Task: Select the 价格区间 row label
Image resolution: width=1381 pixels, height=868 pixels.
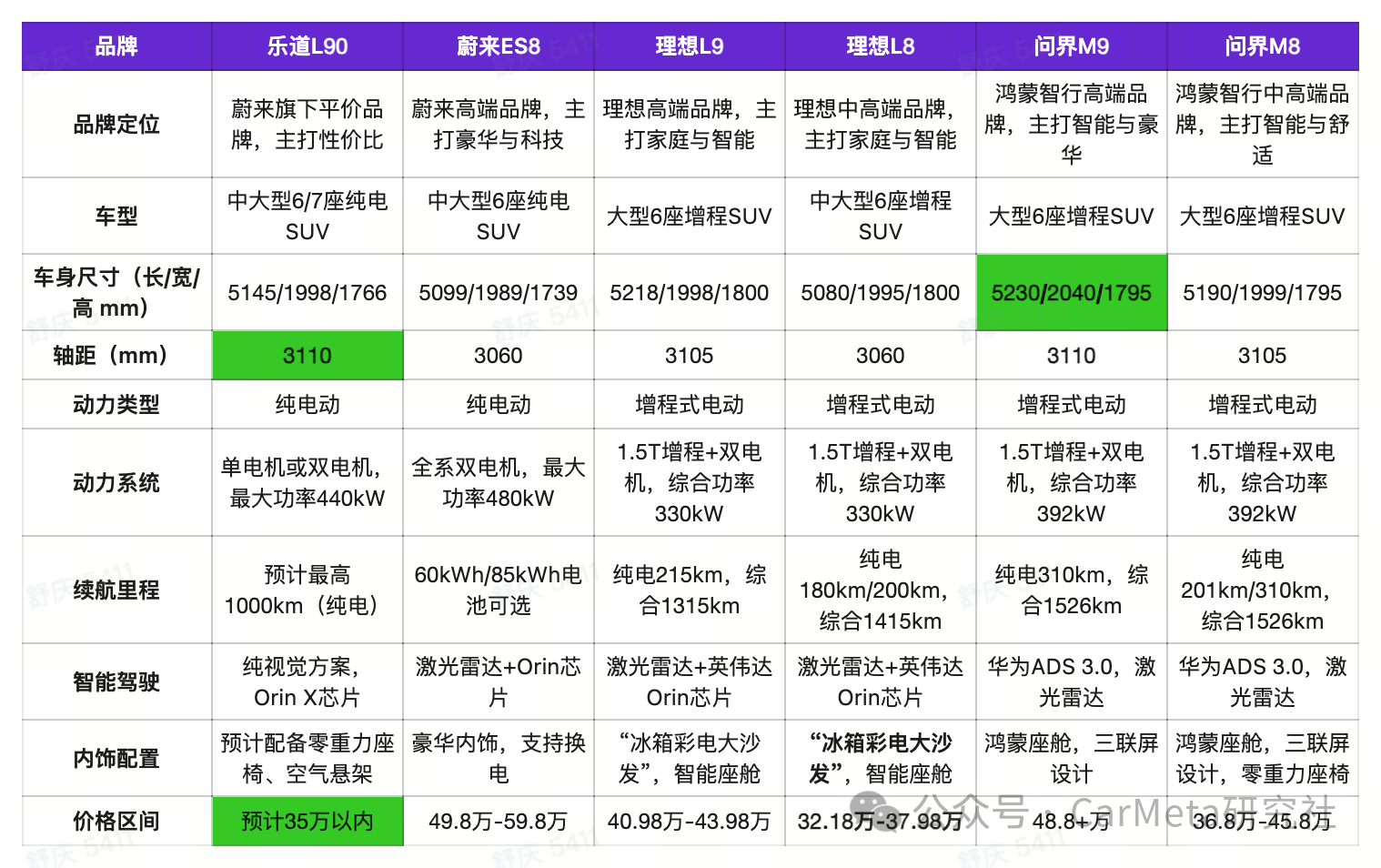Action: coord(116,822)
